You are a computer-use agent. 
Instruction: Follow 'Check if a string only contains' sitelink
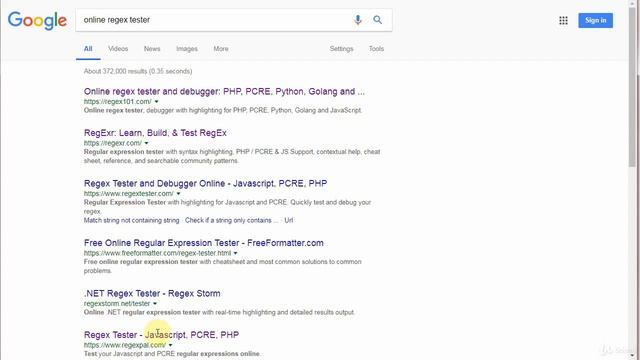pos(231,220)
